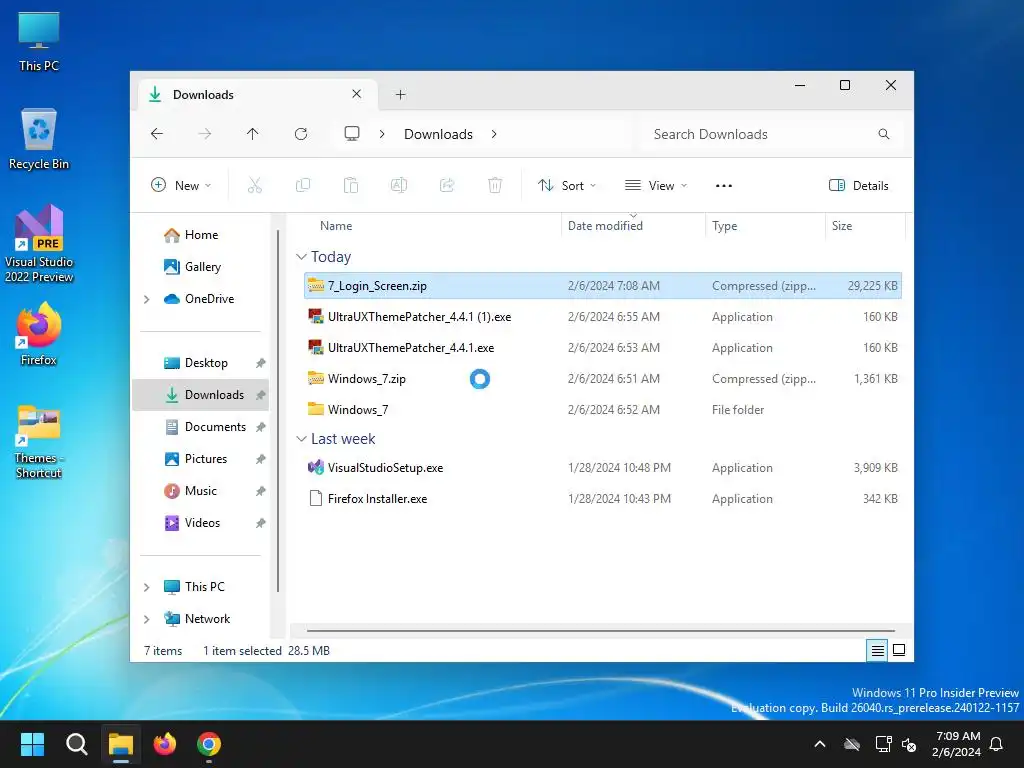Screen dimensions: 1024x768
Task: Refresh the Downloads folder
Action: click(301, 134)
